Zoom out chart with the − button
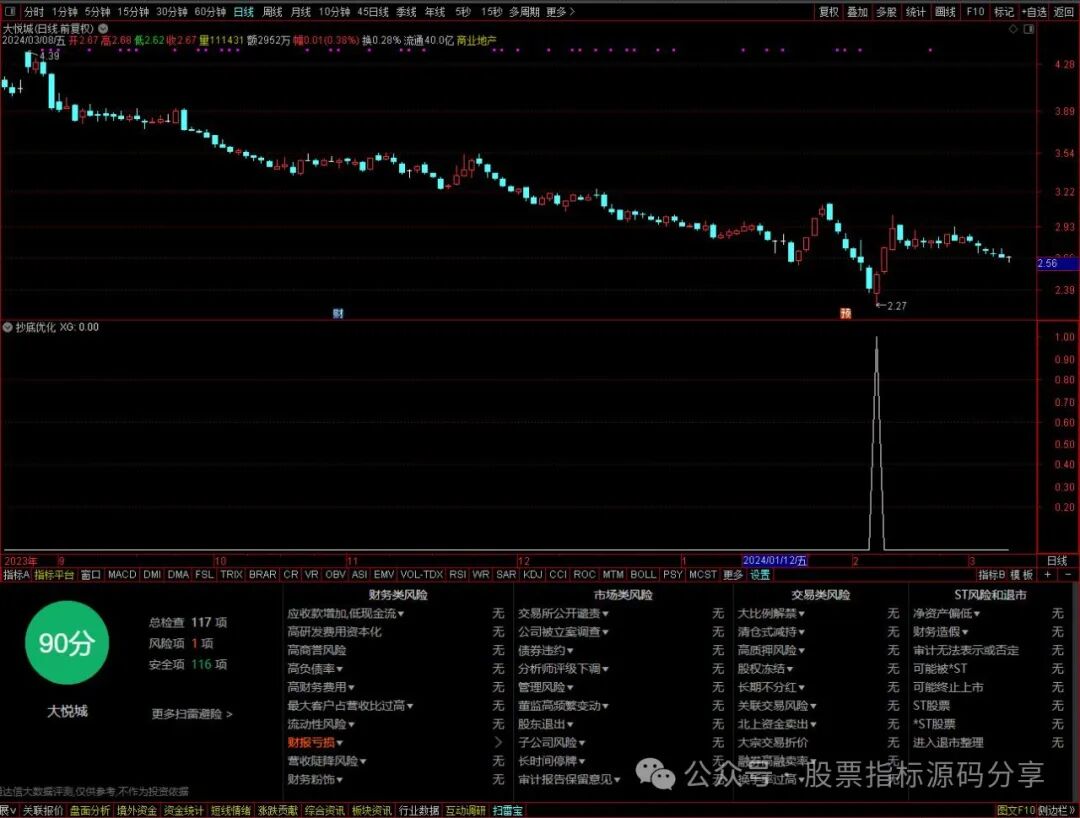This screenshot has width=1080, height=818. 1068,574
